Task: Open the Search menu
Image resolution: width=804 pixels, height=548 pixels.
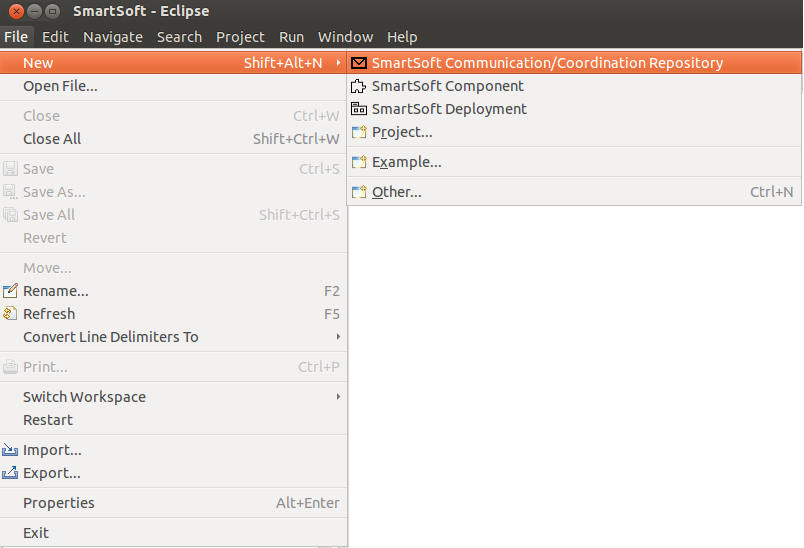Action: tap(179, 37)
